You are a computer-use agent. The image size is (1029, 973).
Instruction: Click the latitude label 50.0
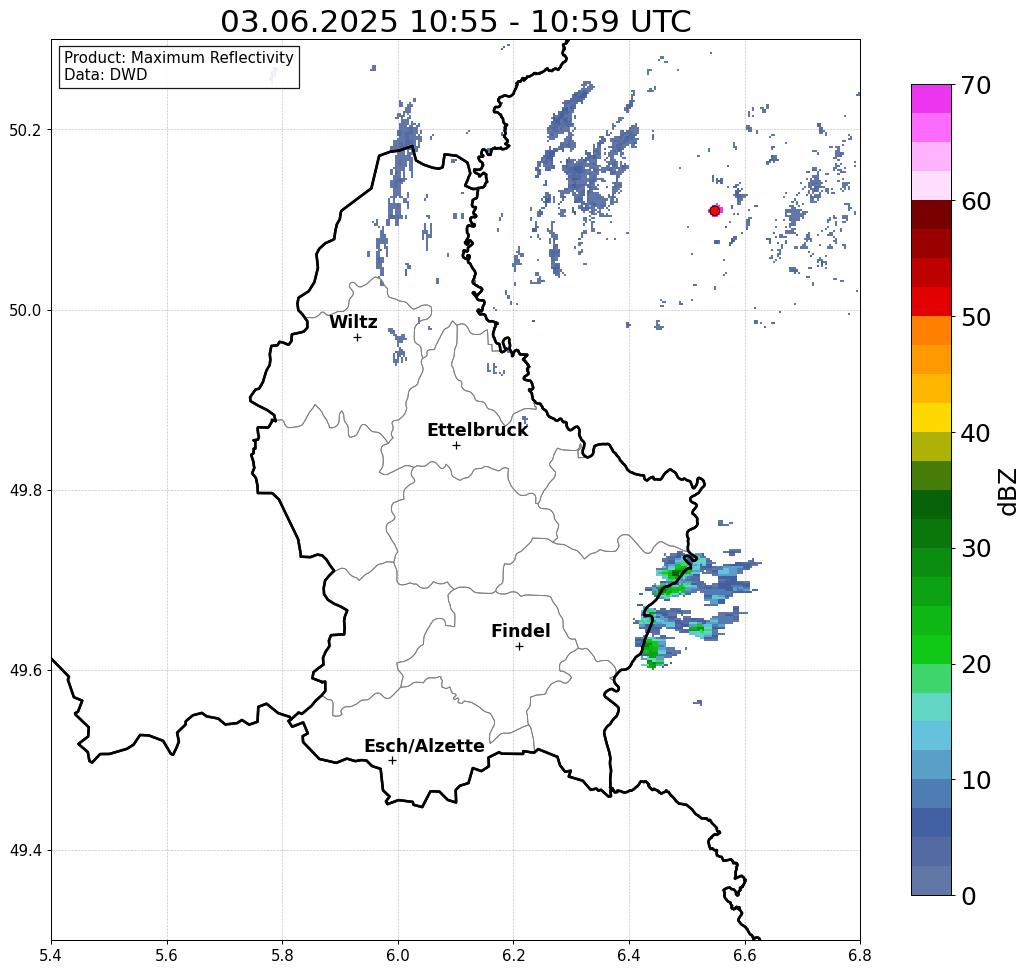tap(24, 310)
